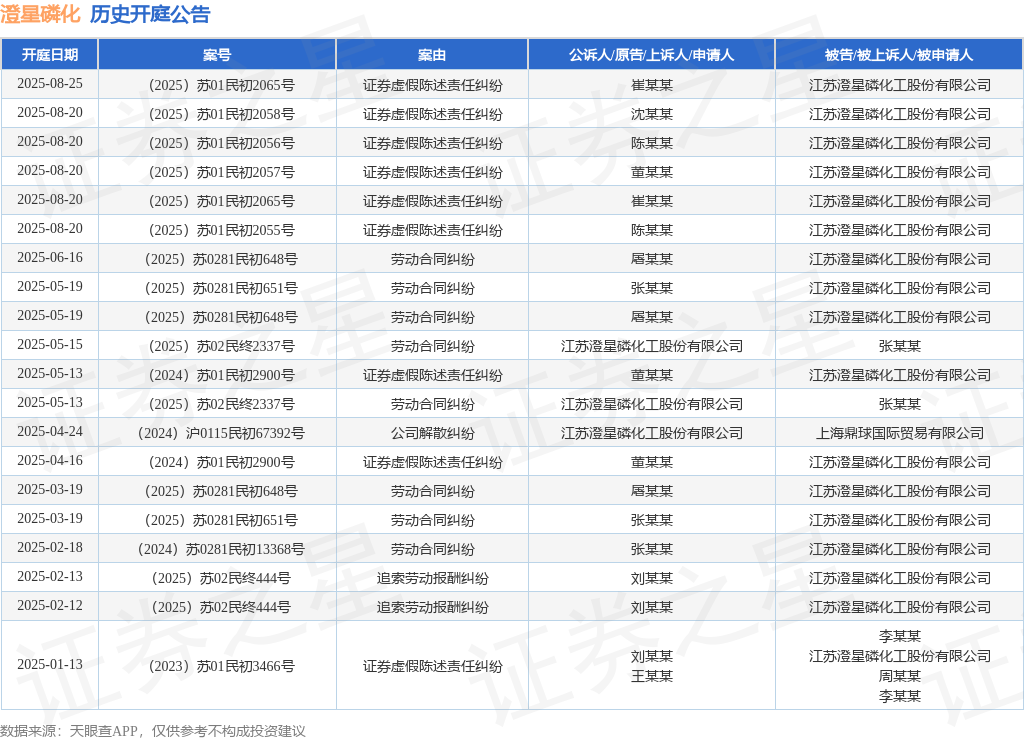This screenshot has height=740, width=1024.
Task: Select case number (2024)沪0115民初67392号
Action: point(221,433)
